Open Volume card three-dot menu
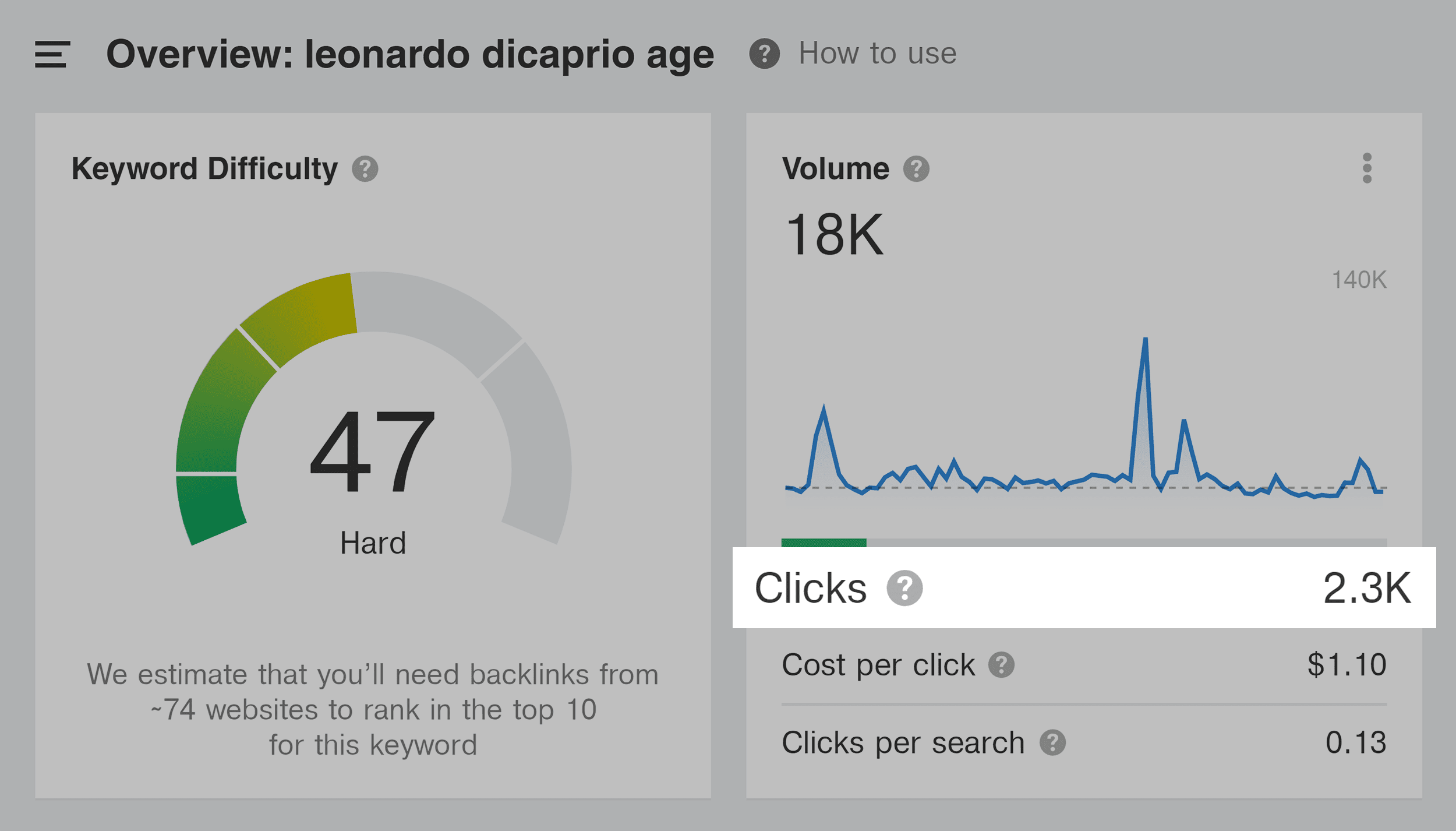 [1367, 168]
